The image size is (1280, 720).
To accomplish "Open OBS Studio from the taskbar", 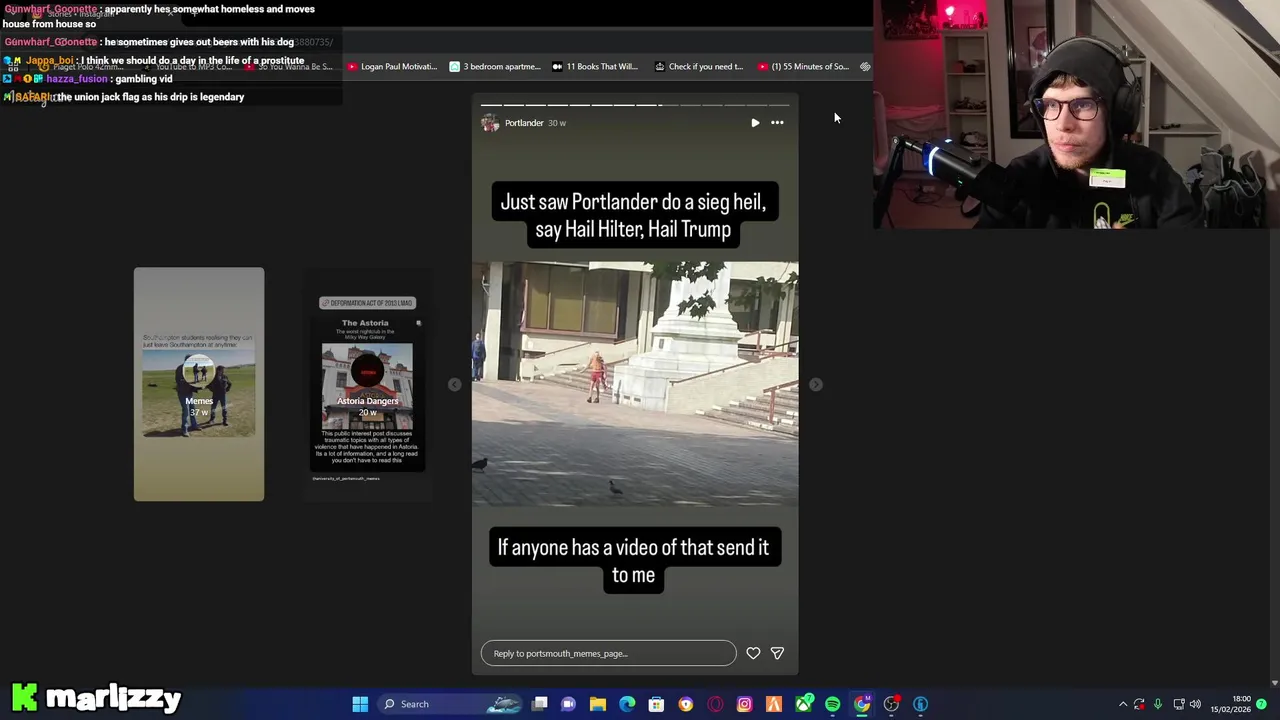I will pyautogui.click(x=891, y=704).
